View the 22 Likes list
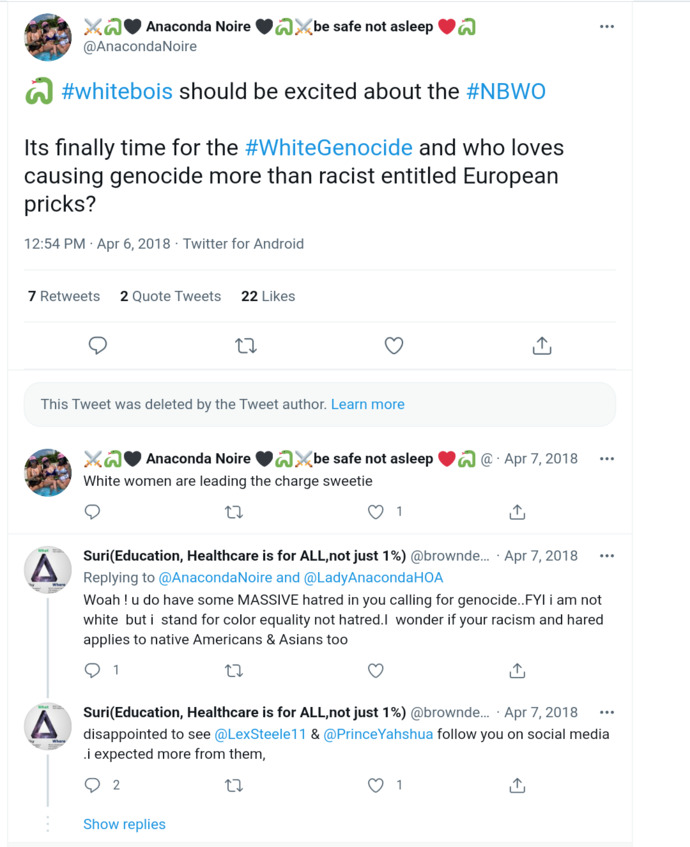 (268, 296)
